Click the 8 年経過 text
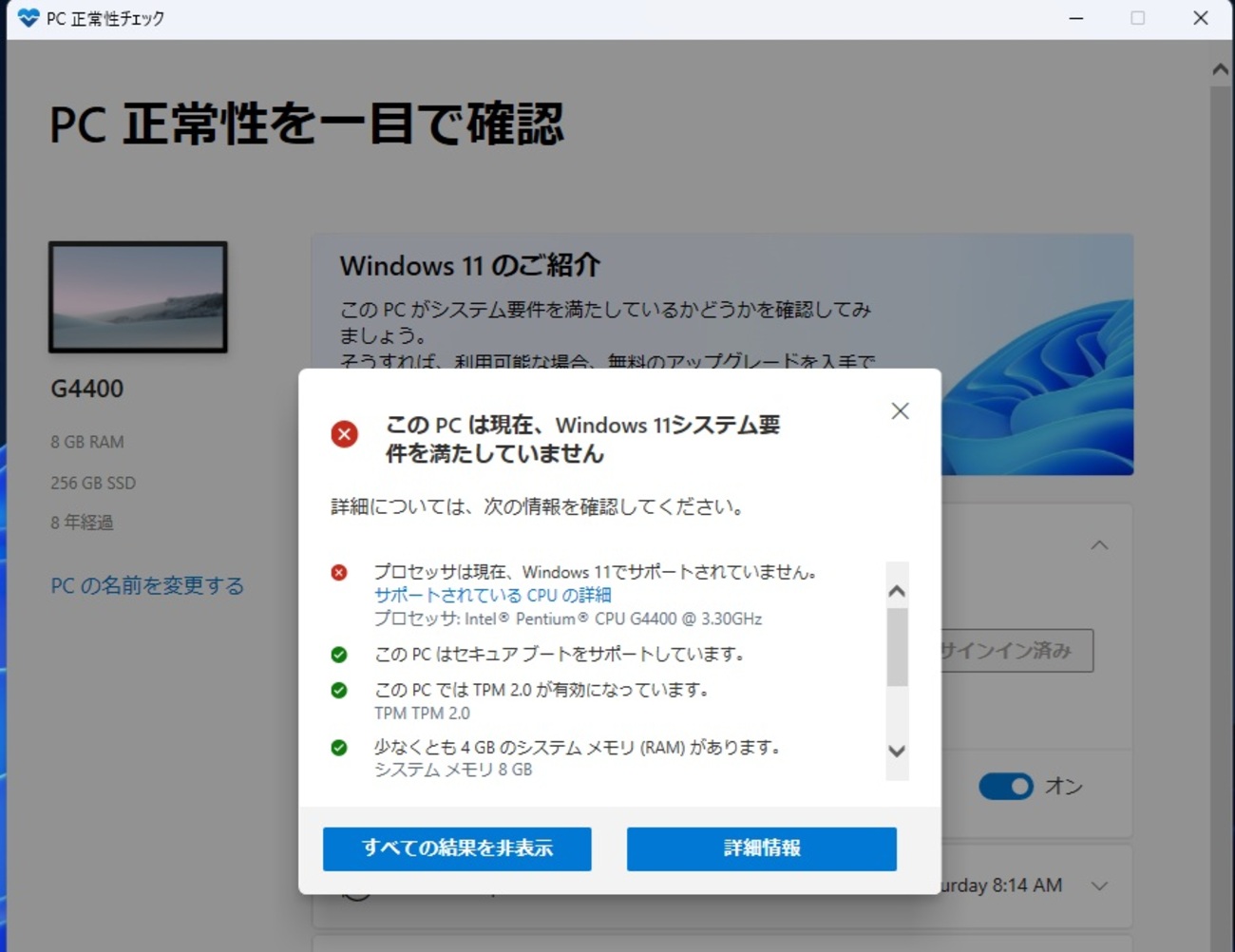Screen dimensions: 1235x952 point(82,523)
